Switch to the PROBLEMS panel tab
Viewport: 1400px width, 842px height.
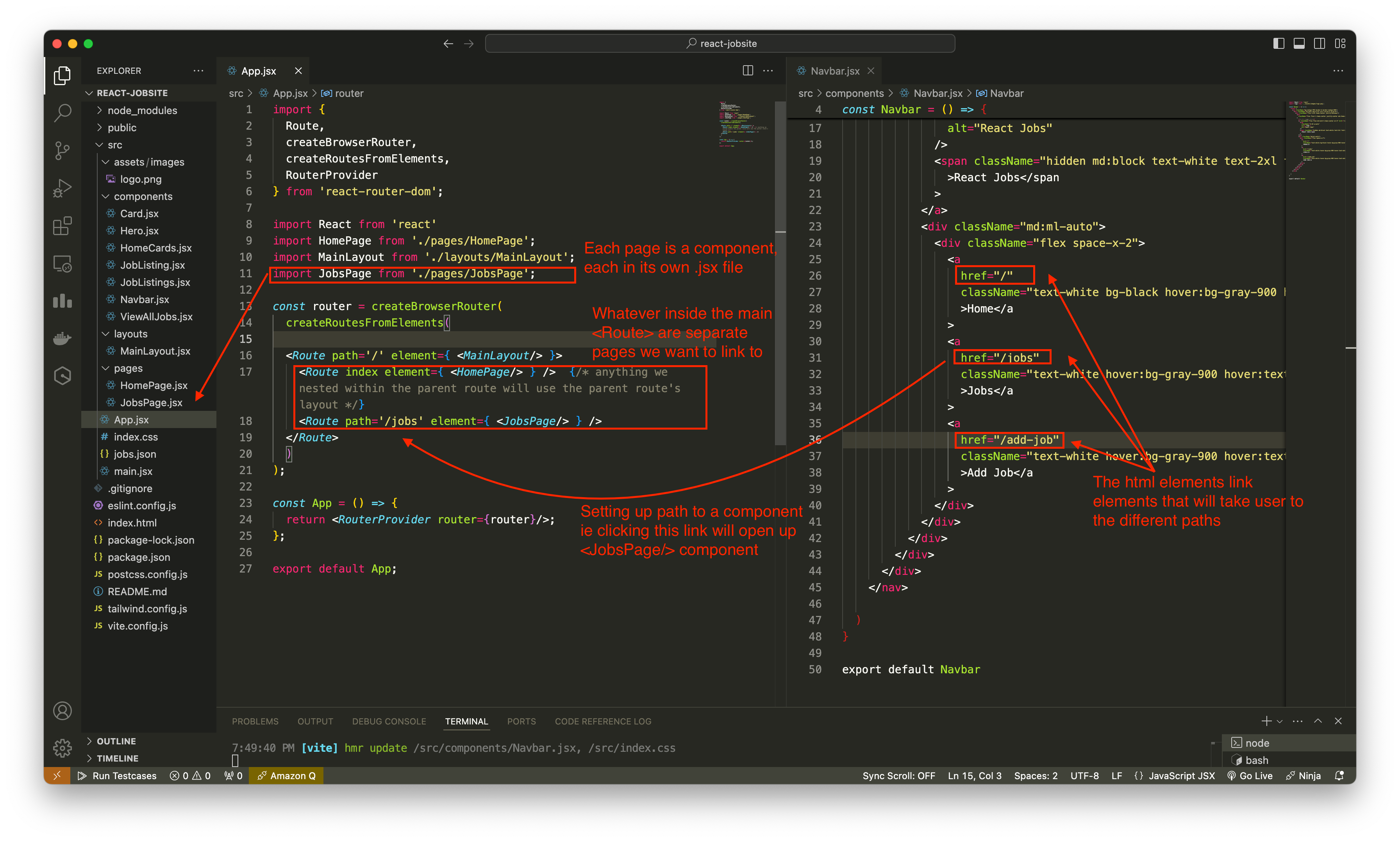pyautogui.click(x=255, y=721)
